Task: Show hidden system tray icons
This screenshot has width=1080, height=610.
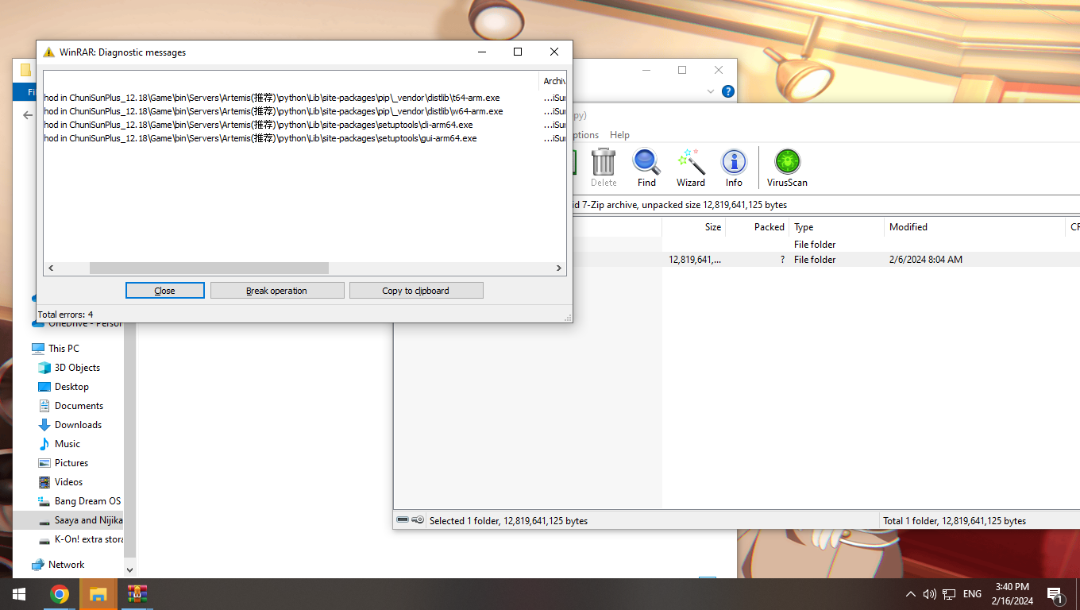Action: tap(910, 595)
